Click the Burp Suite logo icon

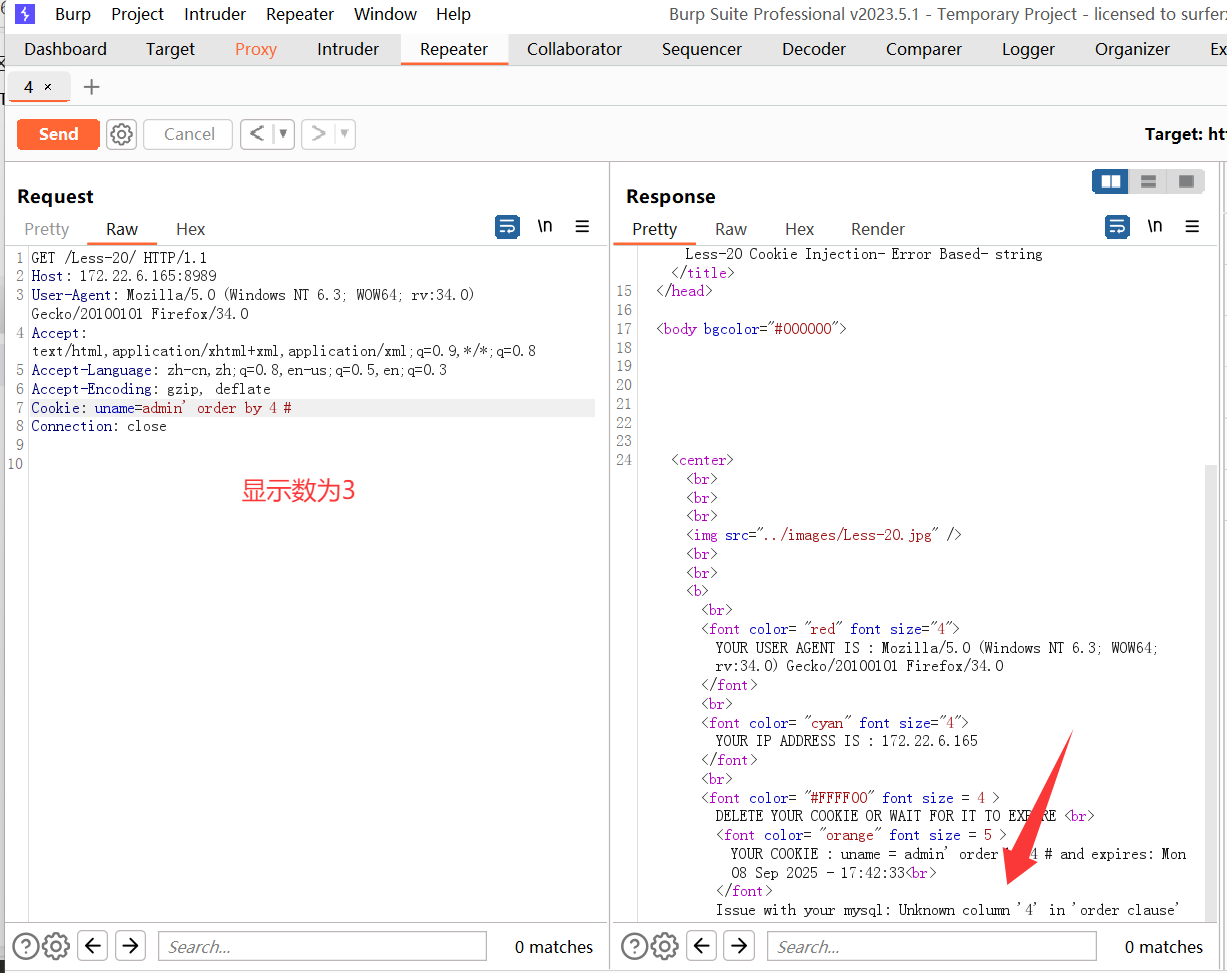pos(24,14)
